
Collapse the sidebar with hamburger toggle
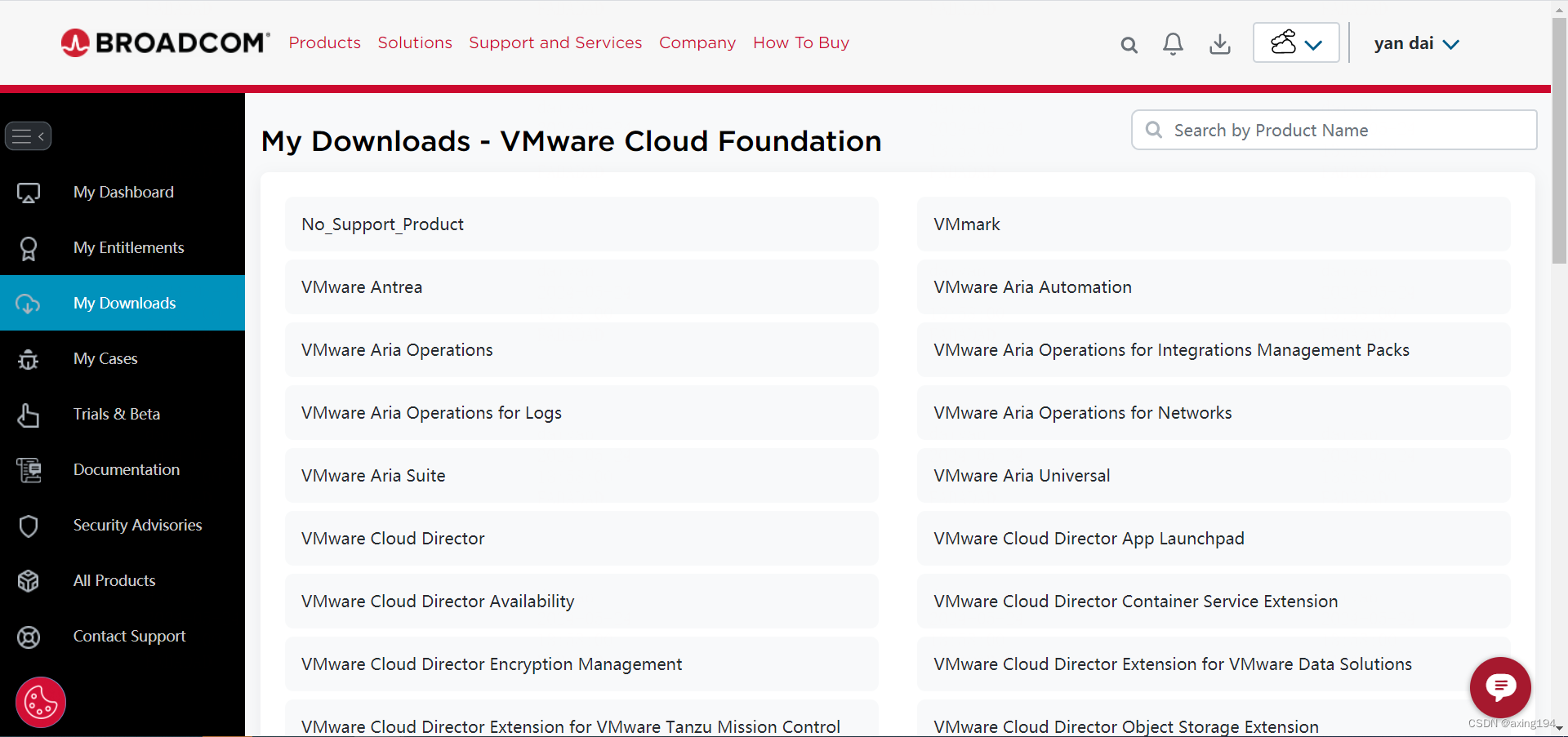pos(29,136)
